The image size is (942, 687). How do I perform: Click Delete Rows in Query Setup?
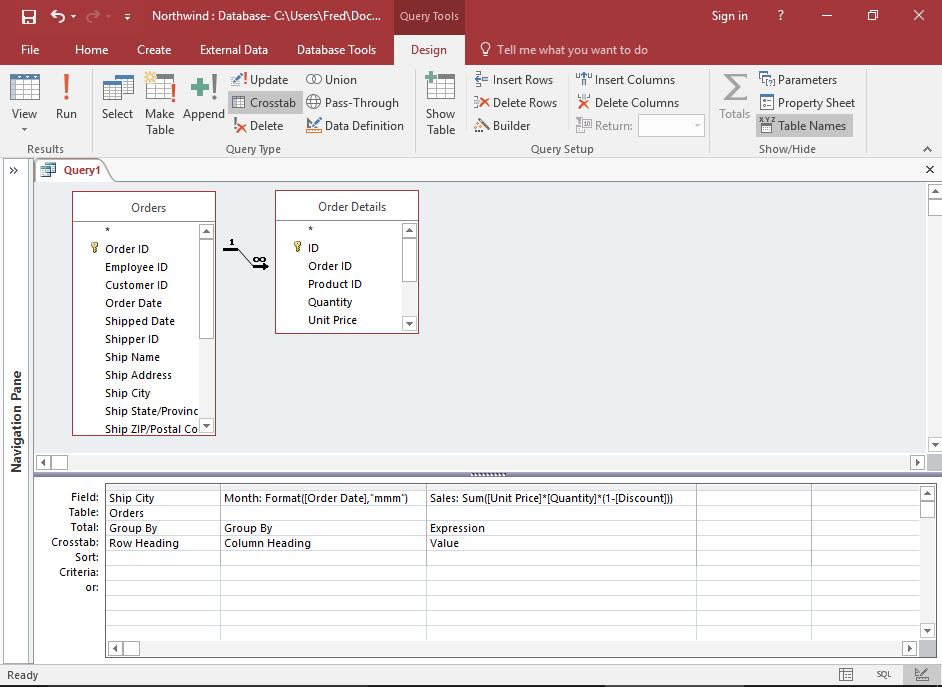click(x=515, y=103)
